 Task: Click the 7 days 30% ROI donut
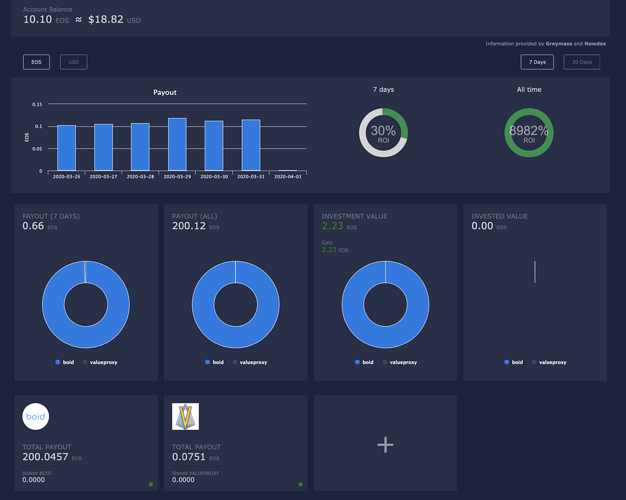coord(383,133)
